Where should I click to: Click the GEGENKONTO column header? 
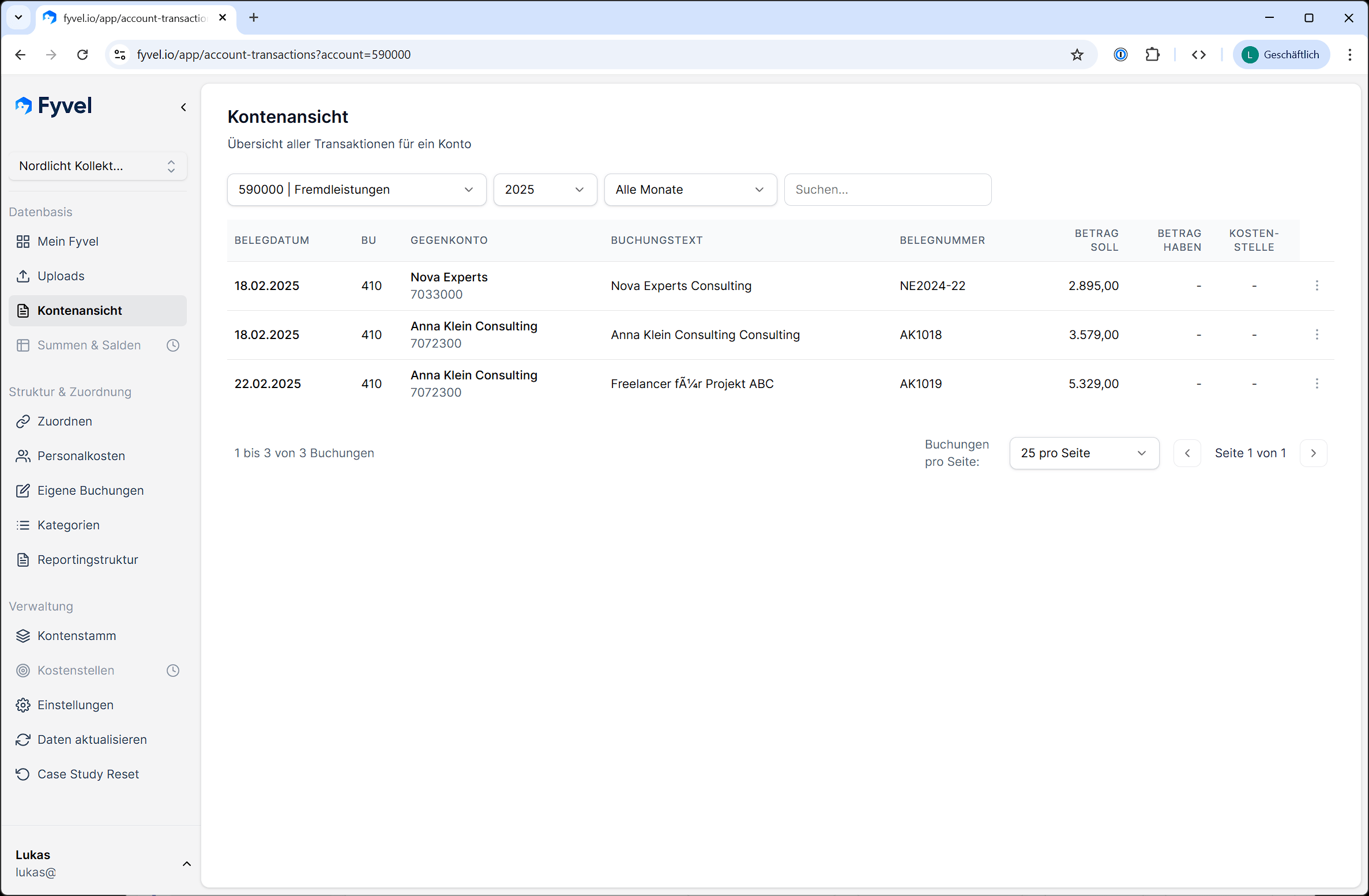(449, 240)
